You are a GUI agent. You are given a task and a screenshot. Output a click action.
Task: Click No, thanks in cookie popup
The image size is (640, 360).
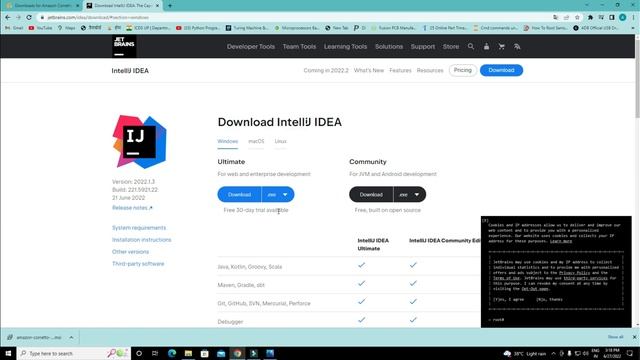pyautogui.click(x=549, y=299)
